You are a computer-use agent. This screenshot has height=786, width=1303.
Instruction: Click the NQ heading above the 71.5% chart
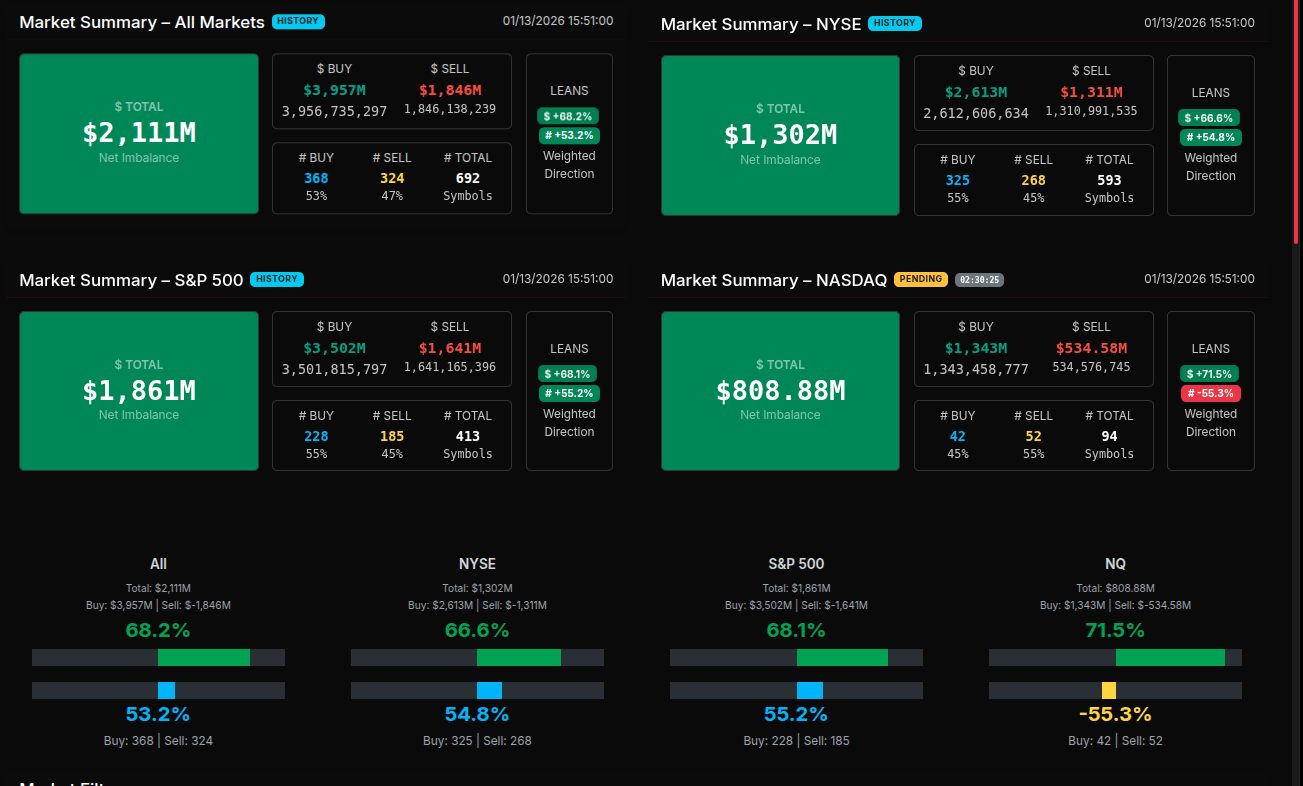1115,564
